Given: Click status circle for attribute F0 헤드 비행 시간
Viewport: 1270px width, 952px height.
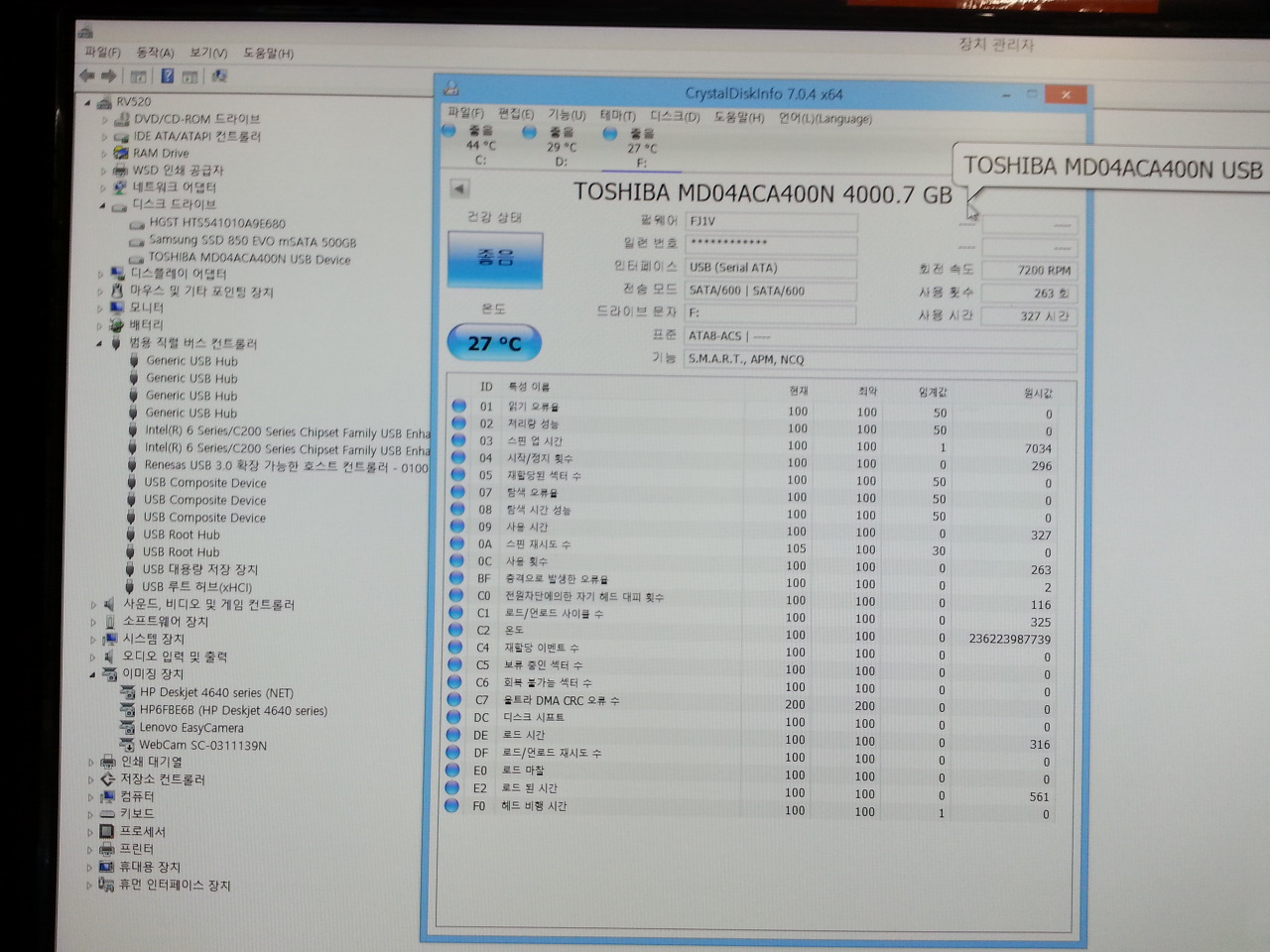Looking at the screenshot, I should coord(452,805).
